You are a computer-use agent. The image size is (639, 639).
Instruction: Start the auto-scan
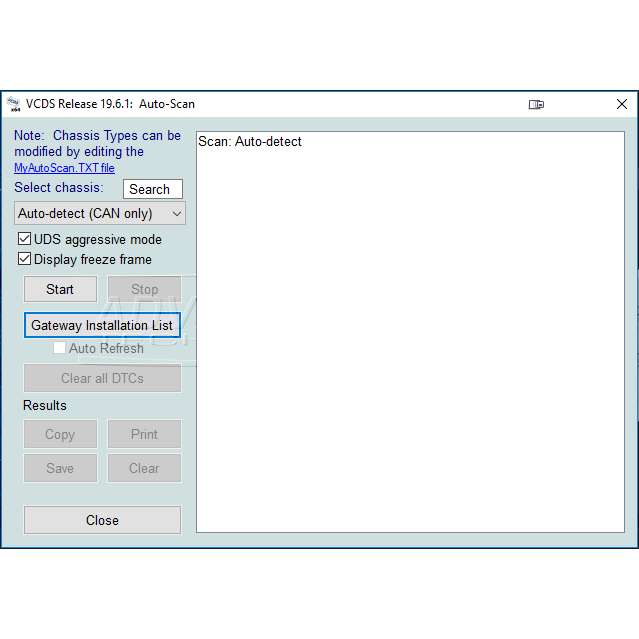point(60,289)
